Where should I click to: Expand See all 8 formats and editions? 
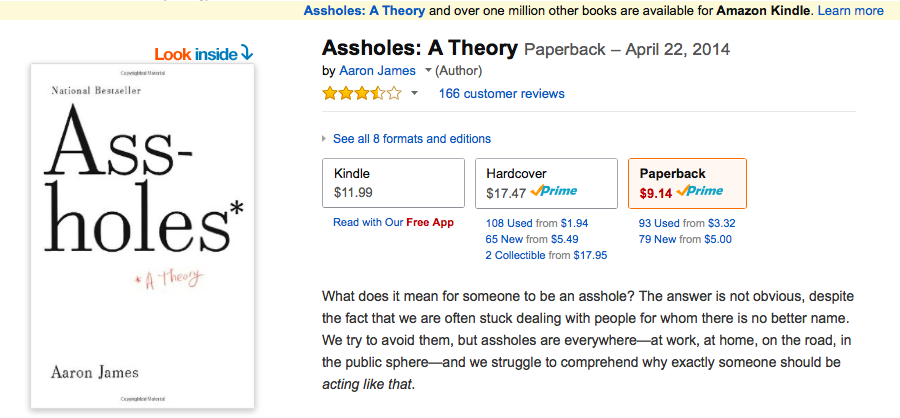pos(411,139)
